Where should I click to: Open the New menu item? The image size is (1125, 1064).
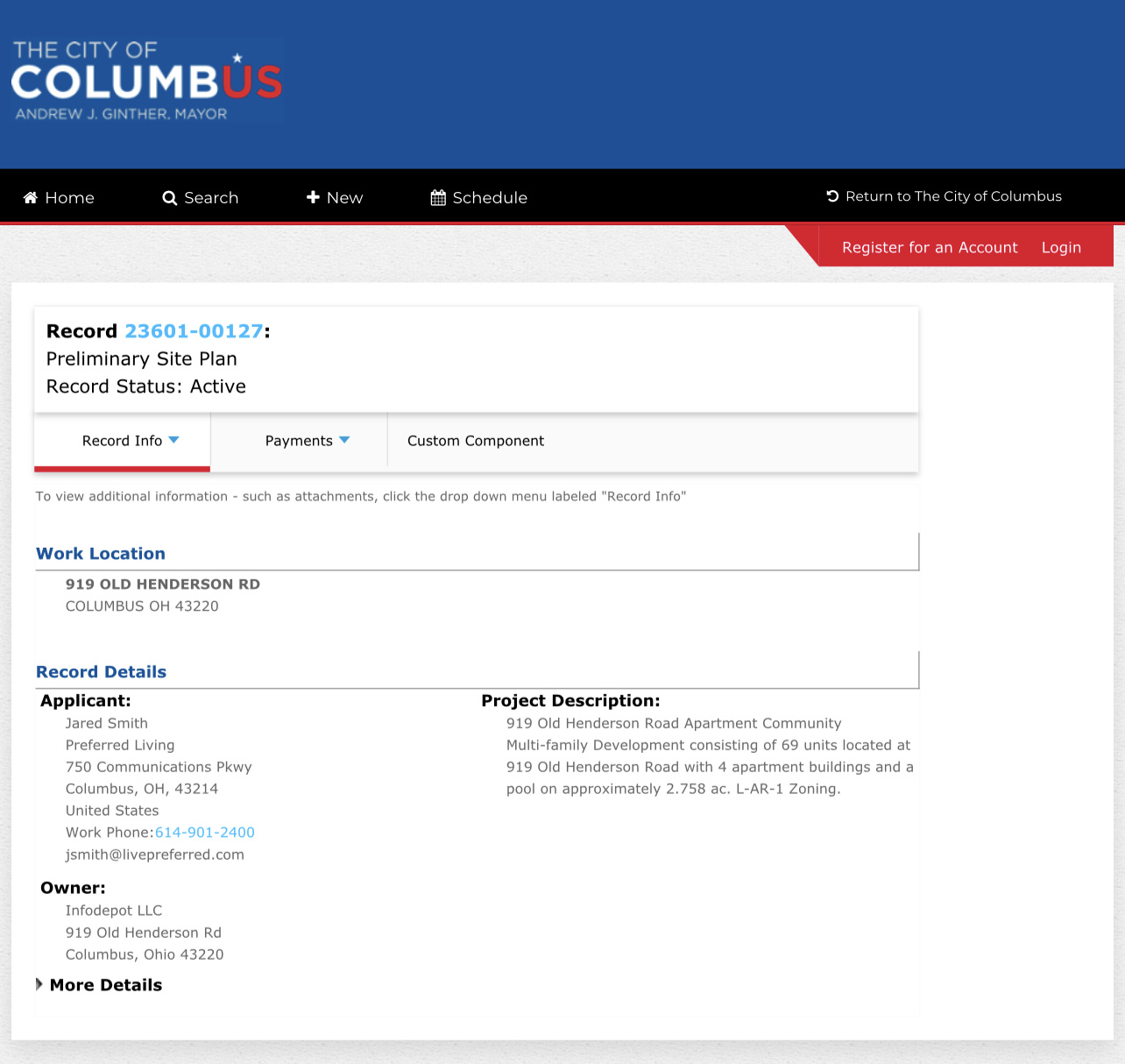335,197
